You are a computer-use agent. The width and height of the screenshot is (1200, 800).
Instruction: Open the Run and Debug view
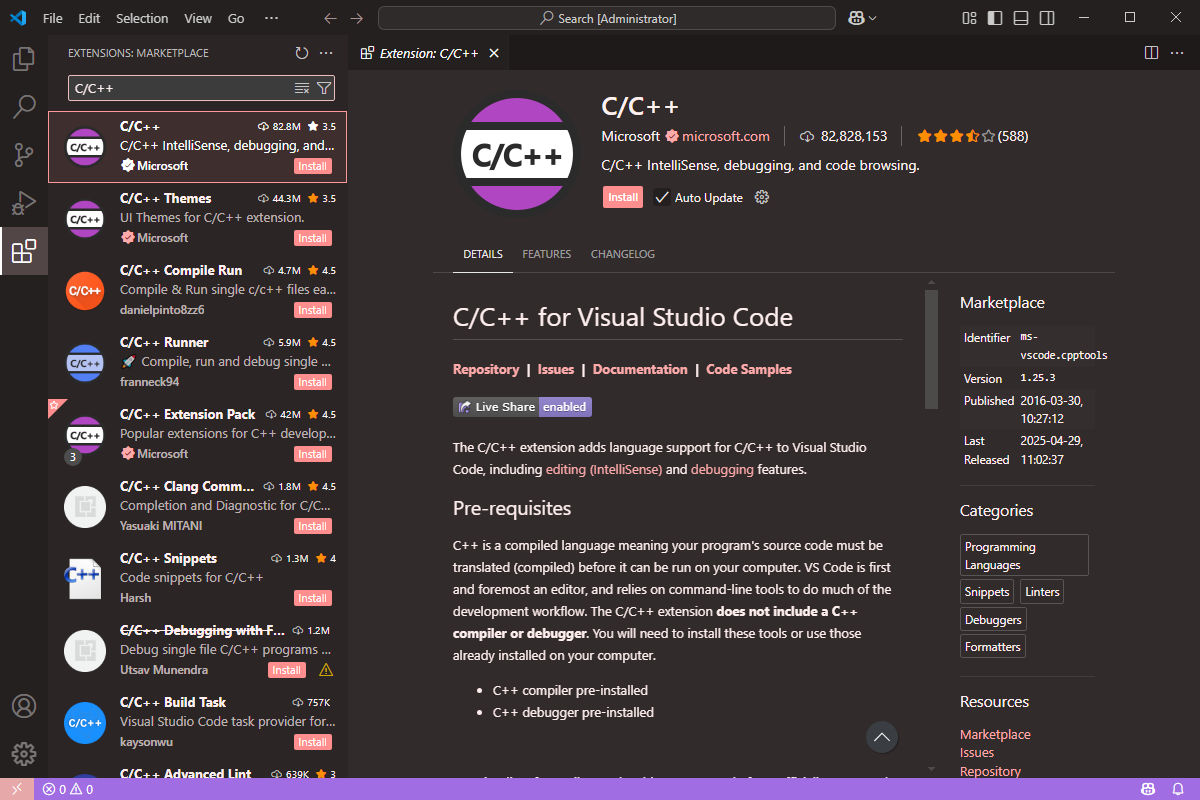point(24,203)
